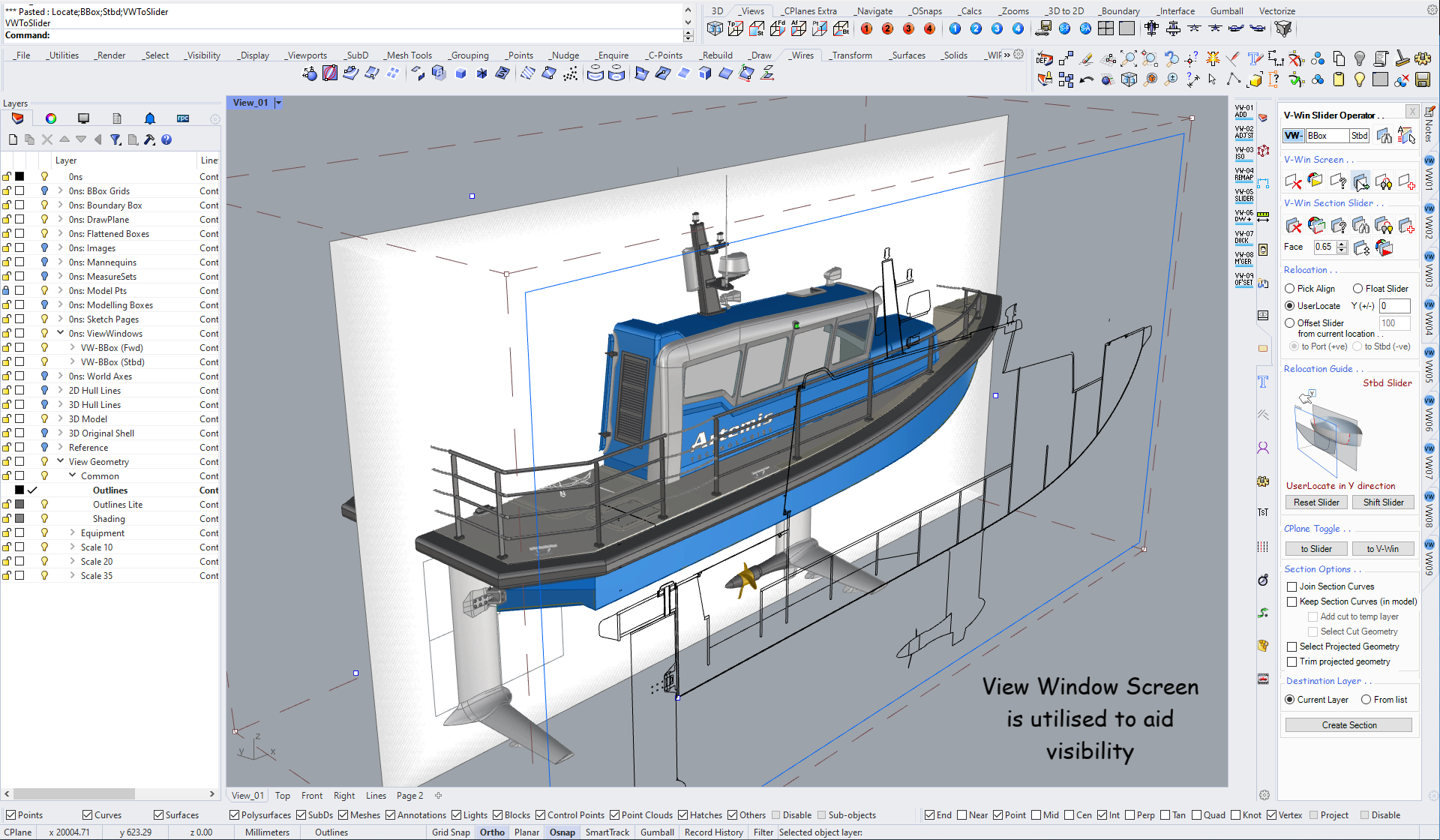The width and height of the screenshot is (1440, 840).
Task: Enable the Join Section Curves checkbox
Action: (x=1292, y=586)
